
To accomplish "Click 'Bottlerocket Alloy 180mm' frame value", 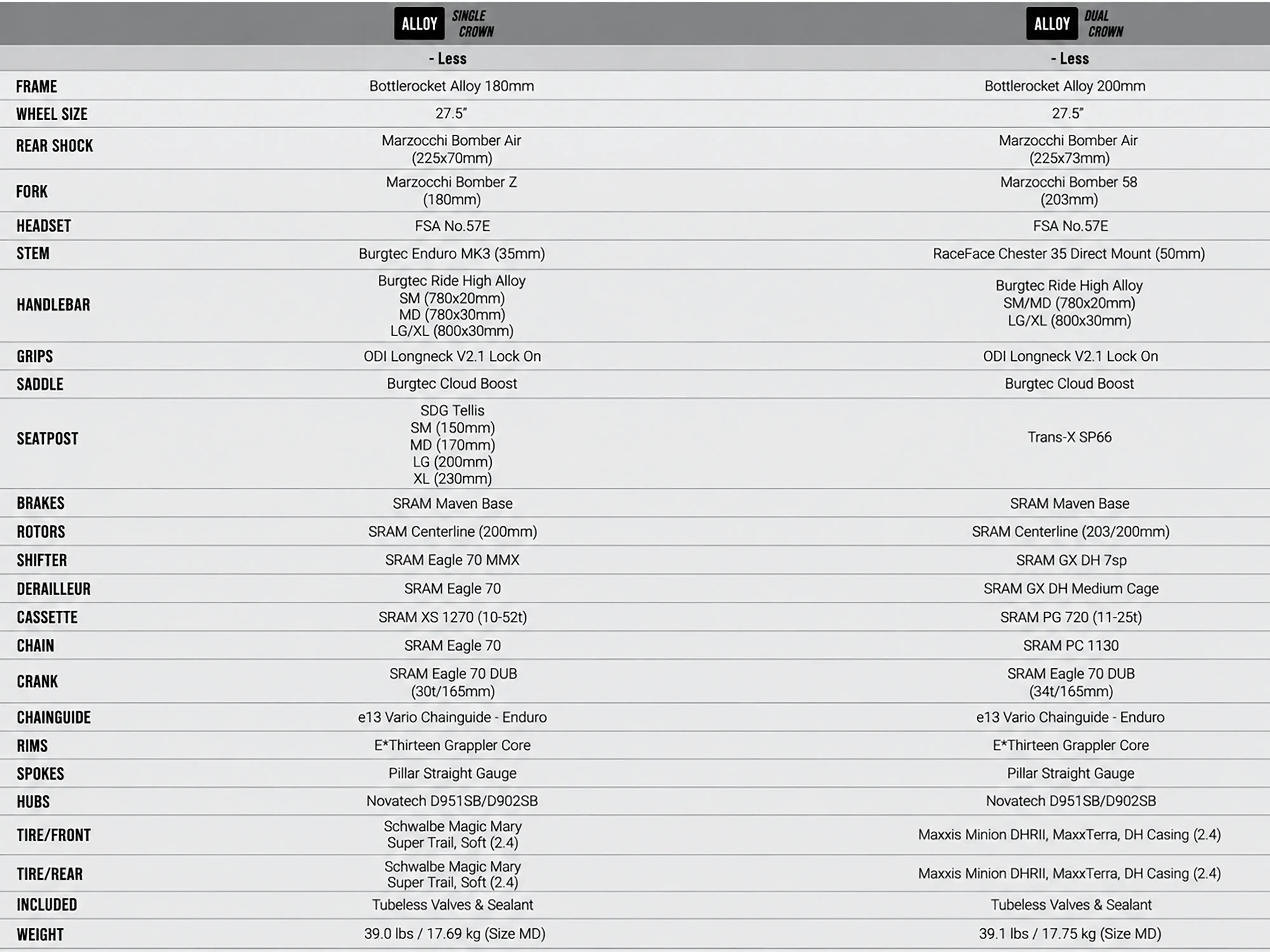I will (451, 86).
